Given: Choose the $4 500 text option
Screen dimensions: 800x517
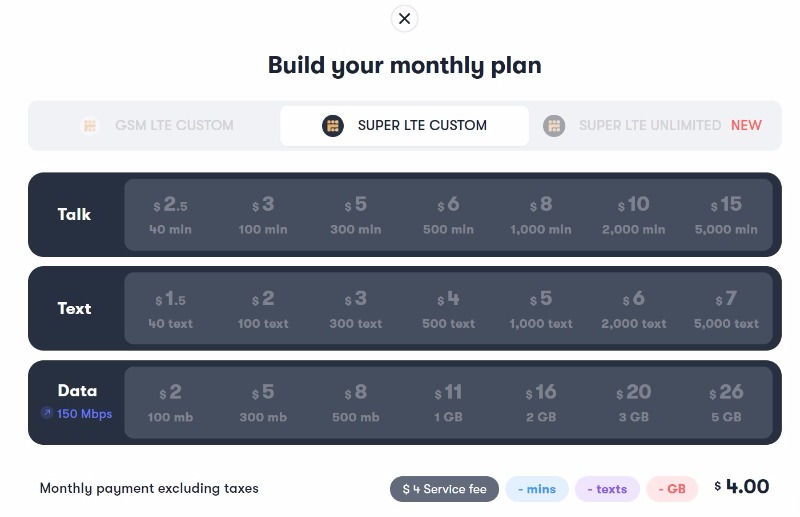Looking at the screenshot, I should click(448, 308).
